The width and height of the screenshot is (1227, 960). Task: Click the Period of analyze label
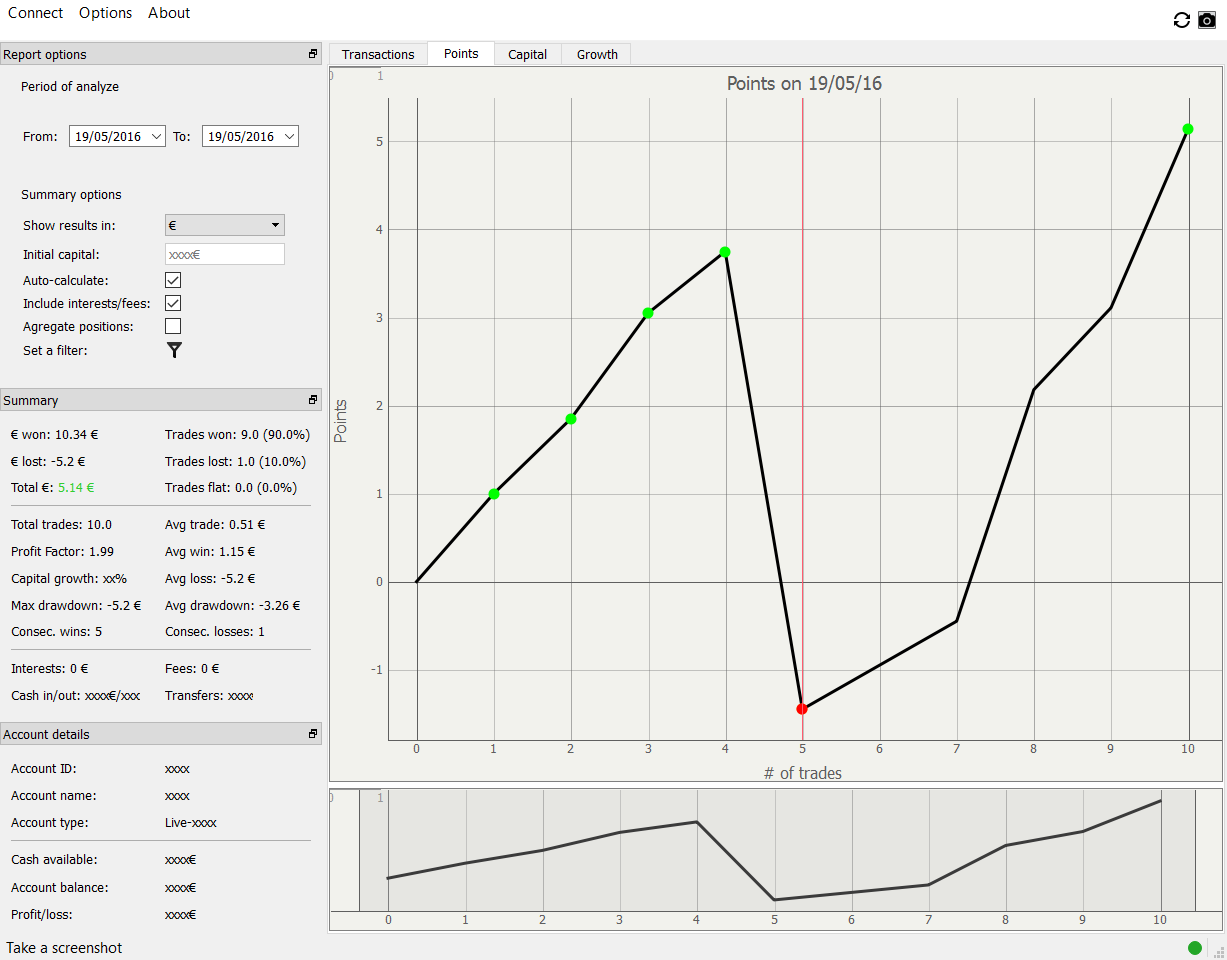point(70,87)
